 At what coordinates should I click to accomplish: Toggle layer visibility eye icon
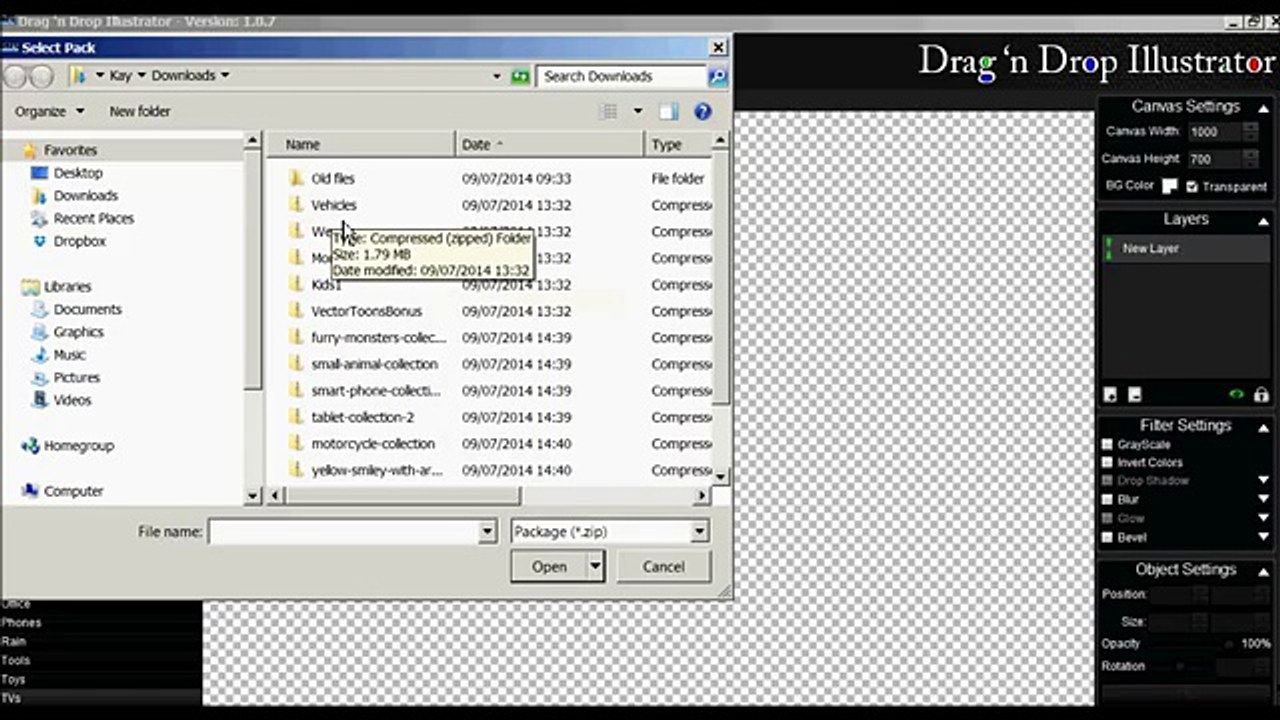point(1237,395)
